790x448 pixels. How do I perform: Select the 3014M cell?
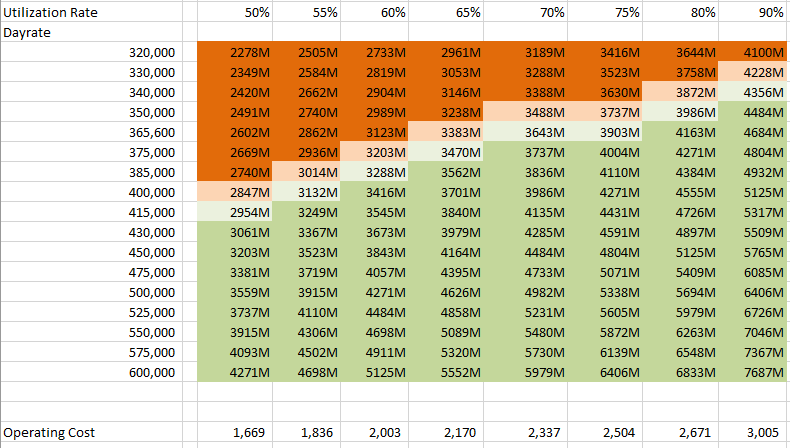pos(306,172)
